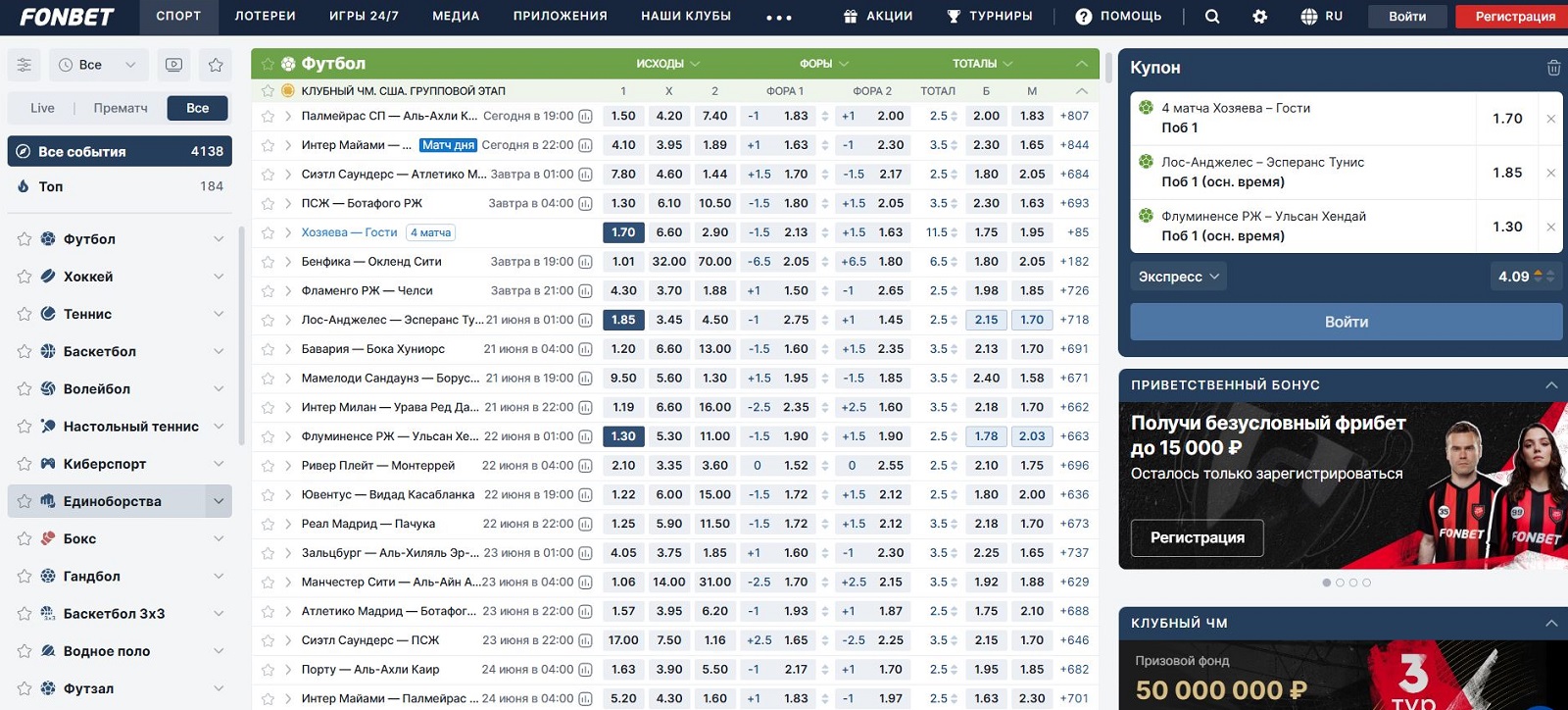Click the events list vertical scrollbar

click(x=1108, y=69)
